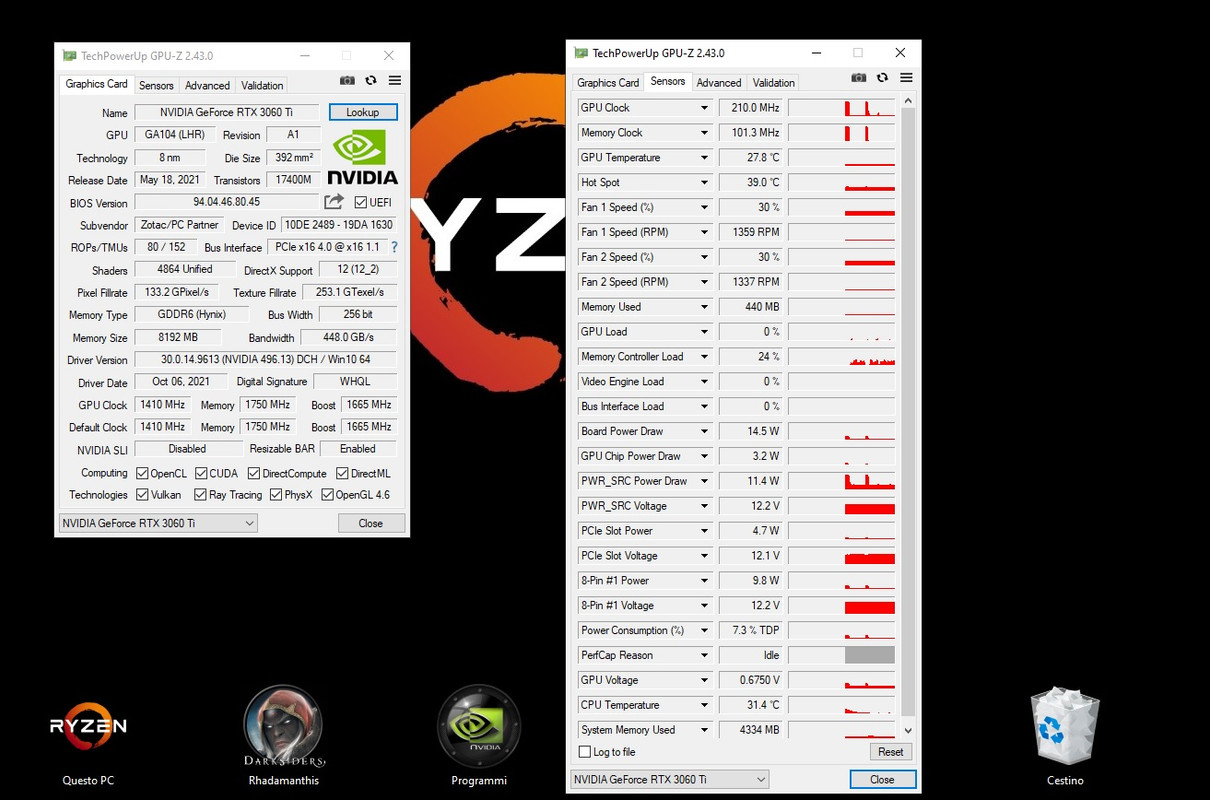Open Programmi desktop icon
Viewport: 1210px width, 800px height.
click(479, 738)
